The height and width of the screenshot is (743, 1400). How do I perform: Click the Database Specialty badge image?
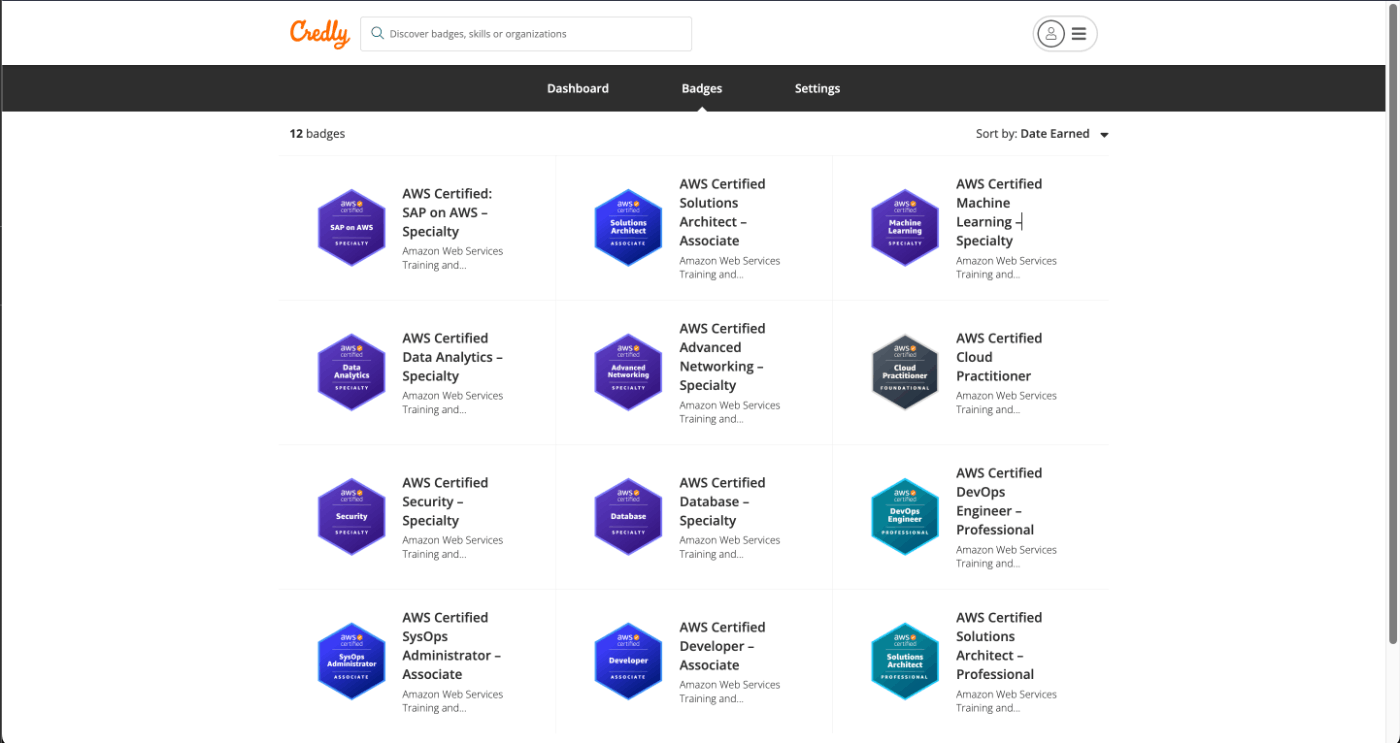click(x=628, y=517)
